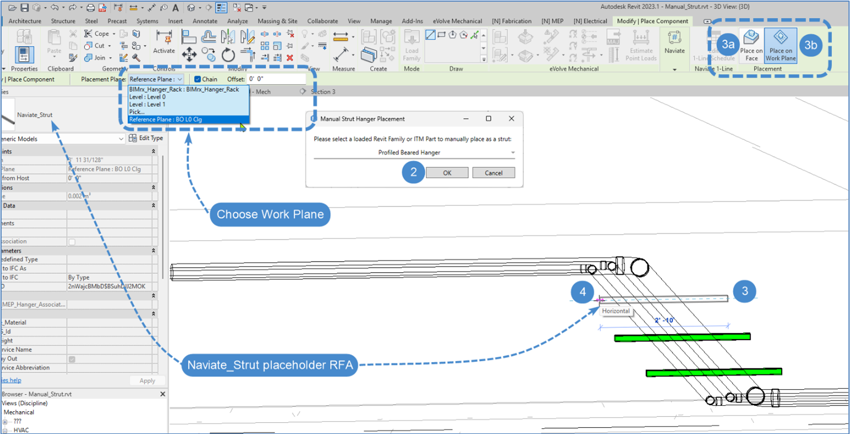Expand the Join dropdown arrow
Screen dimensions: 850x434
[110, 57]
